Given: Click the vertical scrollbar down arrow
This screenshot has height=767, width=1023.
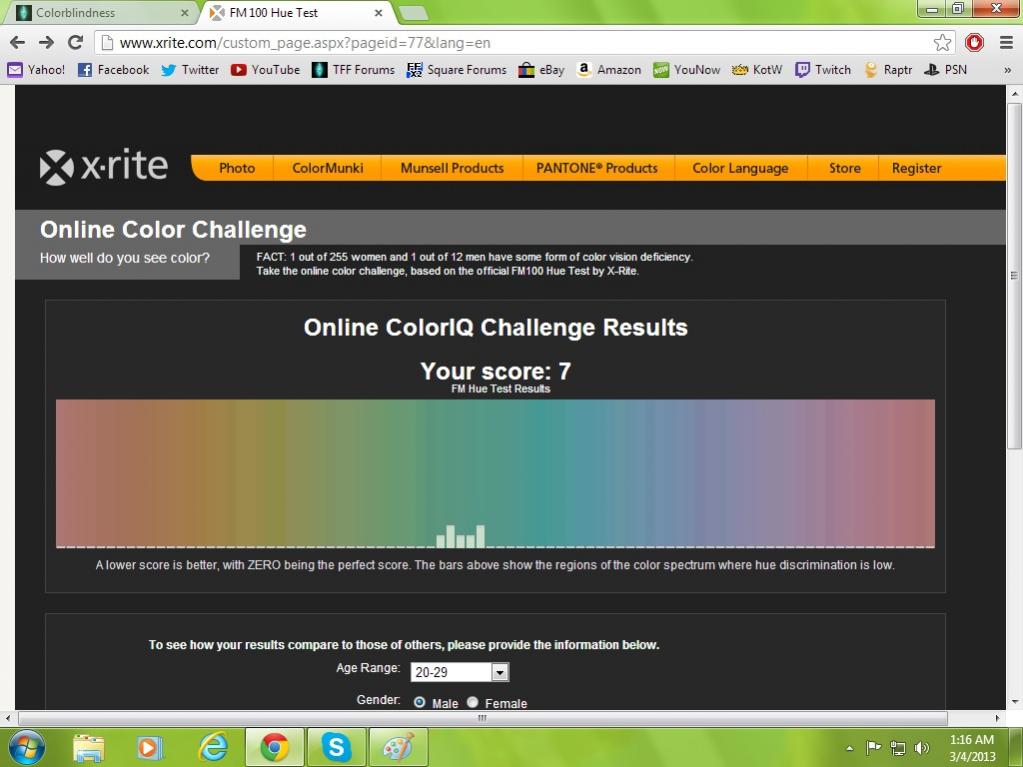Looking at the screenshot, I should tap(1014, 702).
